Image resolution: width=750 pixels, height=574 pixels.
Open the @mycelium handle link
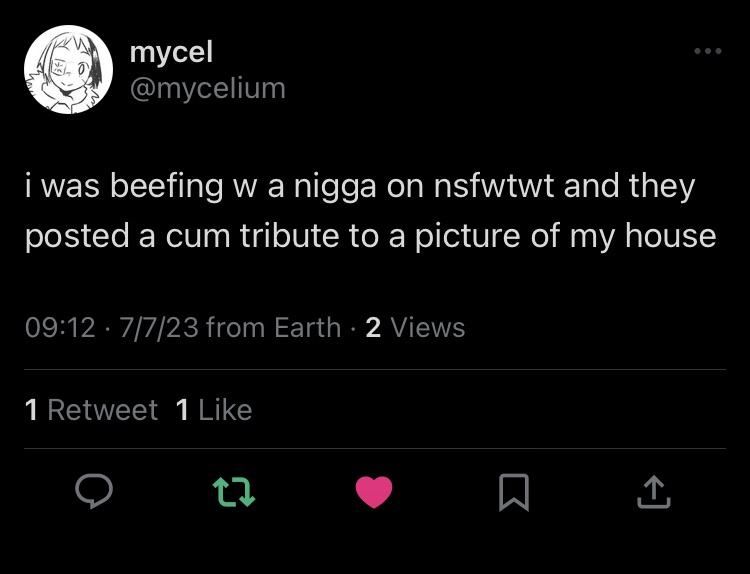click(x=208, y=88)
